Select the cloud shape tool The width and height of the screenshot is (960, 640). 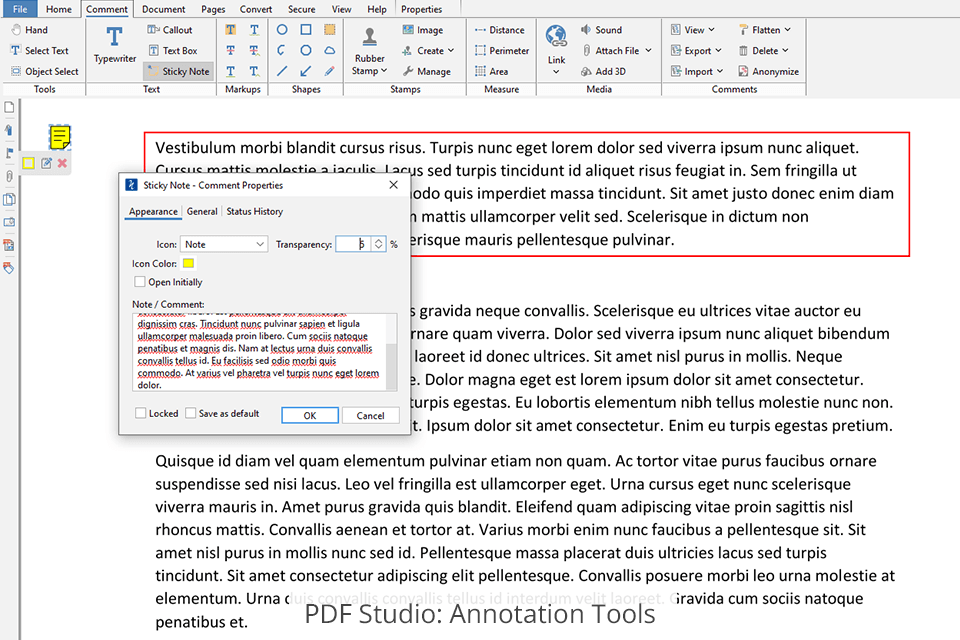[329, 50]
